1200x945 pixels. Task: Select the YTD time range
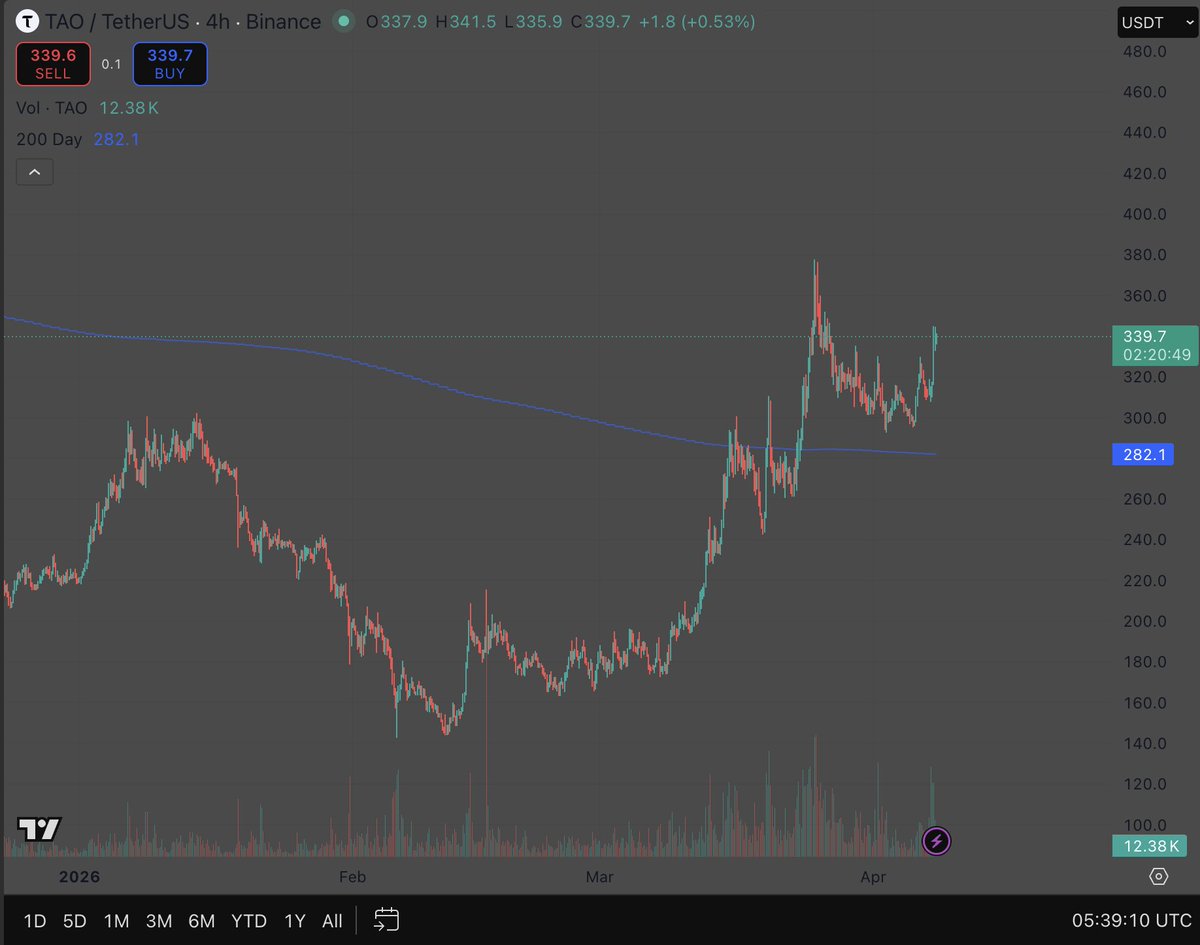(248, 921)
